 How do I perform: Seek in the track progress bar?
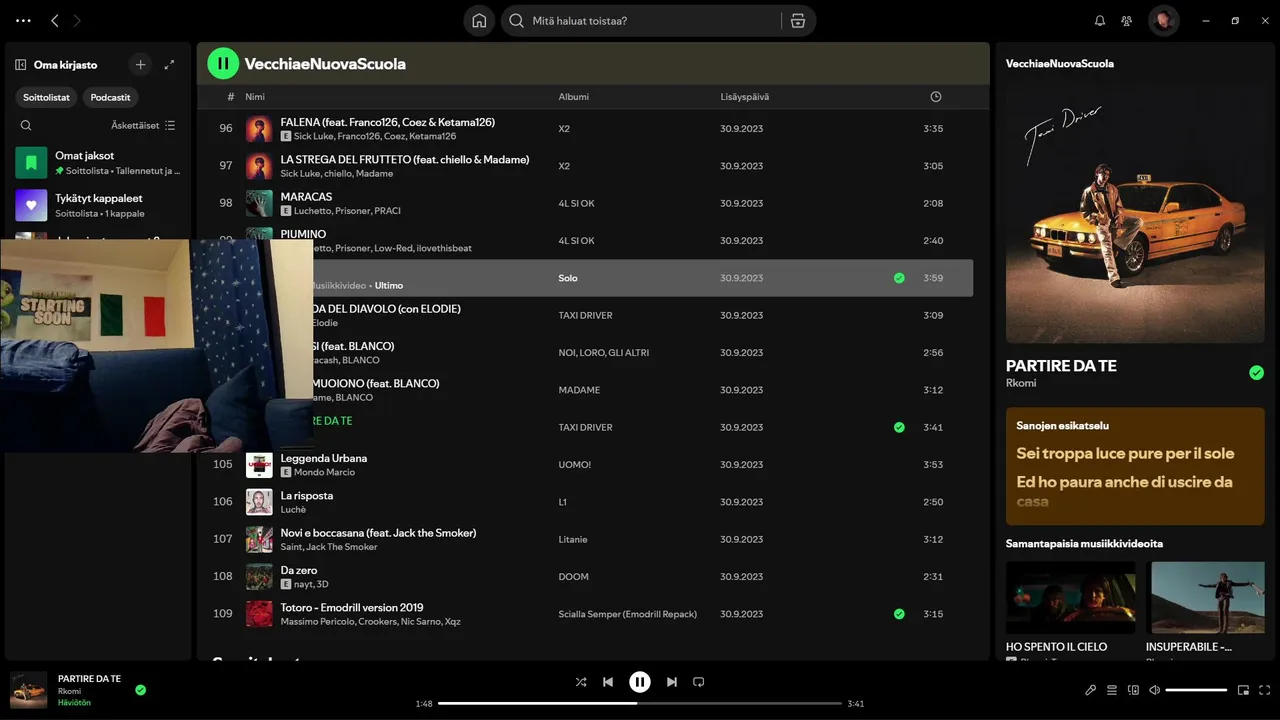[640, 703]
